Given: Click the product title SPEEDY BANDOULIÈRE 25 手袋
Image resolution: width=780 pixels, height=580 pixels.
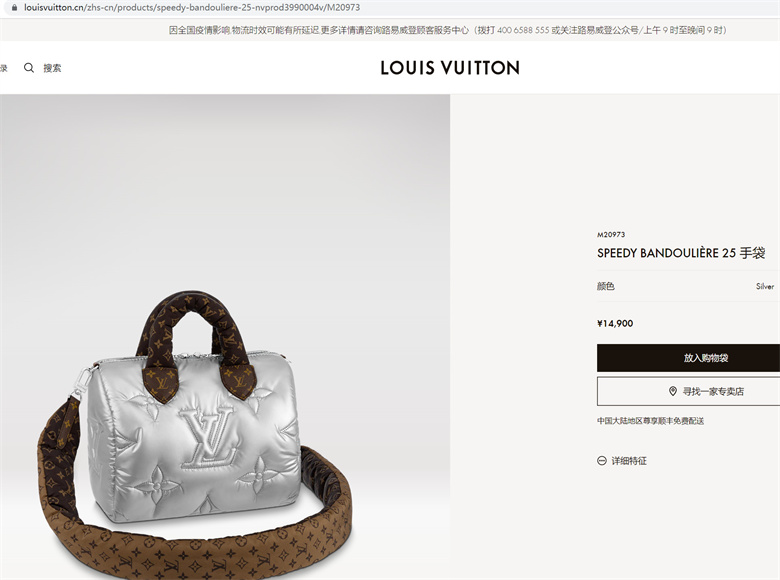Looking at the screenshot, I should tap(681, 253).
